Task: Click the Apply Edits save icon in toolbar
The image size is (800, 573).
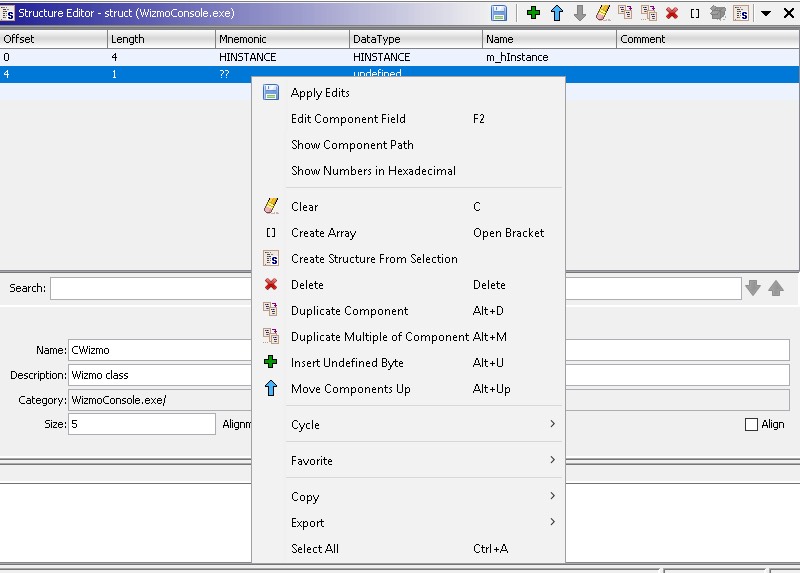Action: [498, 13]
